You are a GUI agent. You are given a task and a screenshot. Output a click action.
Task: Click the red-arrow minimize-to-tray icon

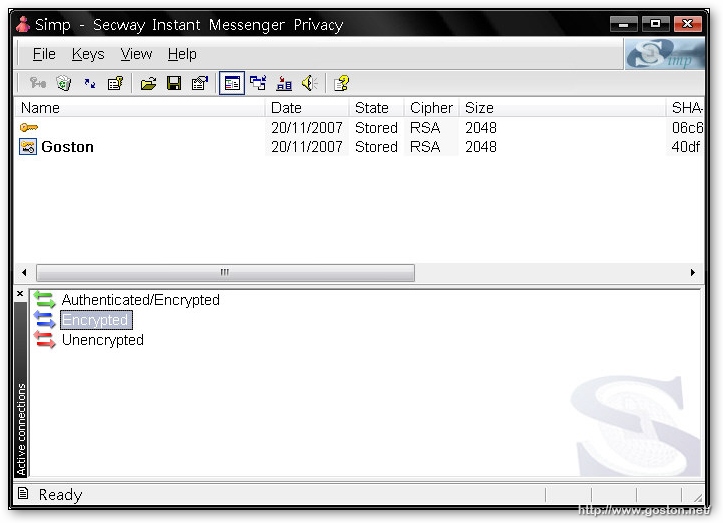[x=284, y=83]
